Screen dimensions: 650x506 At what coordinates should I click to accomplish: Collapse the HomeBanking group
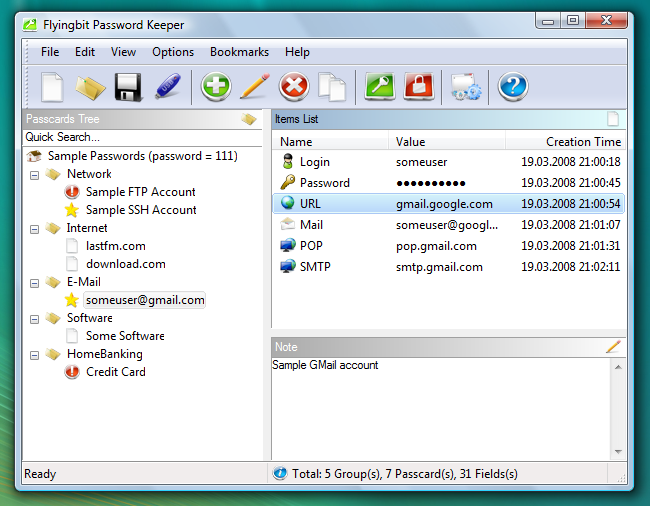coord(34,356)
